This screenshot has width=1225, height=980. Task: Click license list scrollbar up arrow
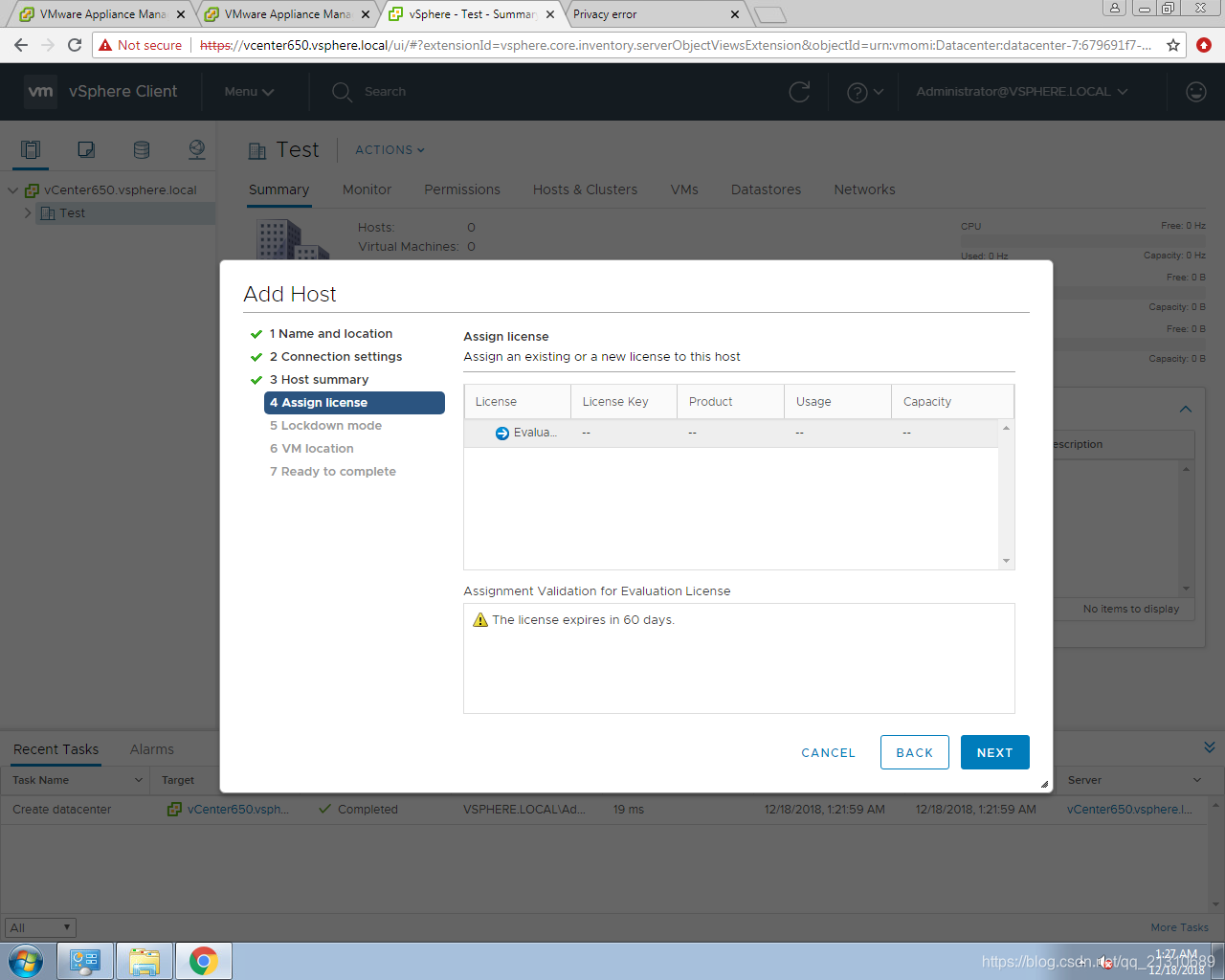tap(1006, 428)
